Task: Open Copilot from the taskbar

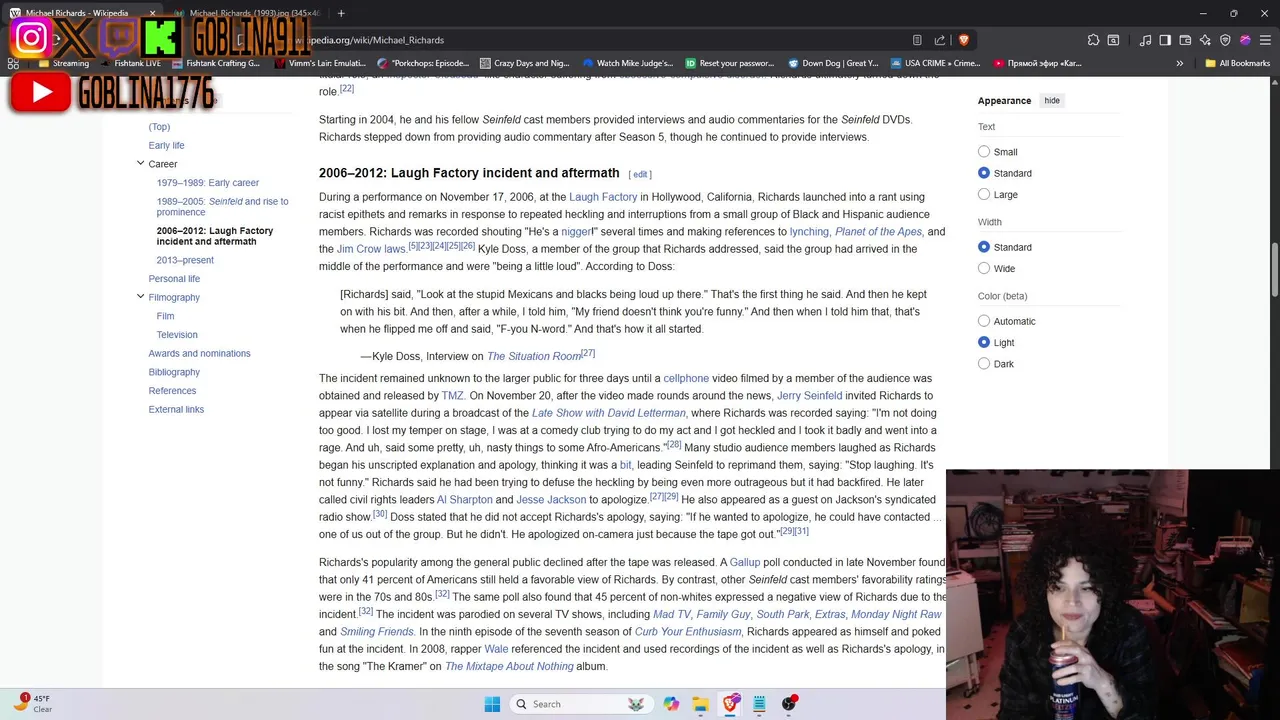Action: [x=671, y=704]
